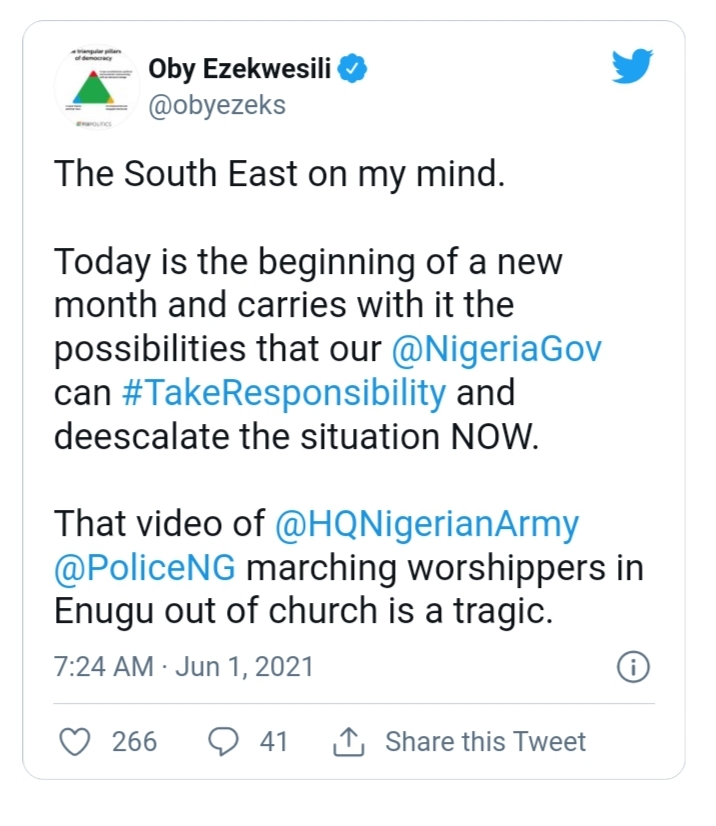Open the #TakeResponsibility hashtag

coord(283,392)
